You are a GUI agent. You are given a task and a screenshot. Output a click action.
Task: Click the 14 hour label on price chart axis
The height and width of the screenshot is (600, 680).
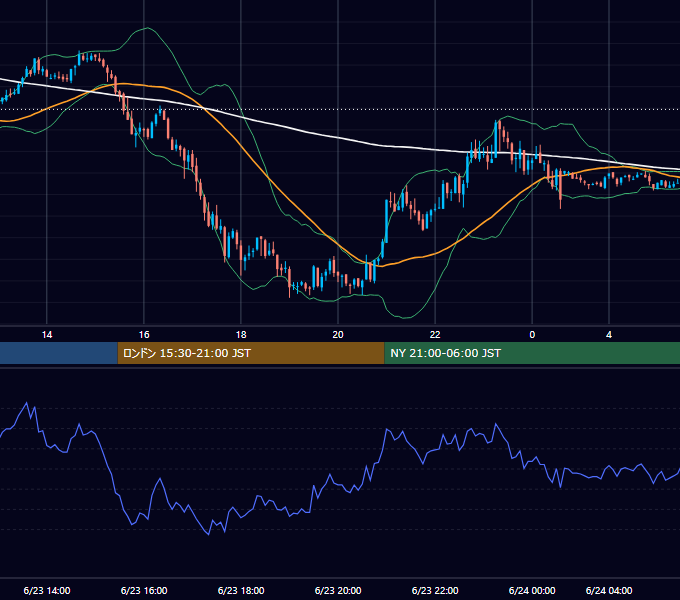point(47,335)
